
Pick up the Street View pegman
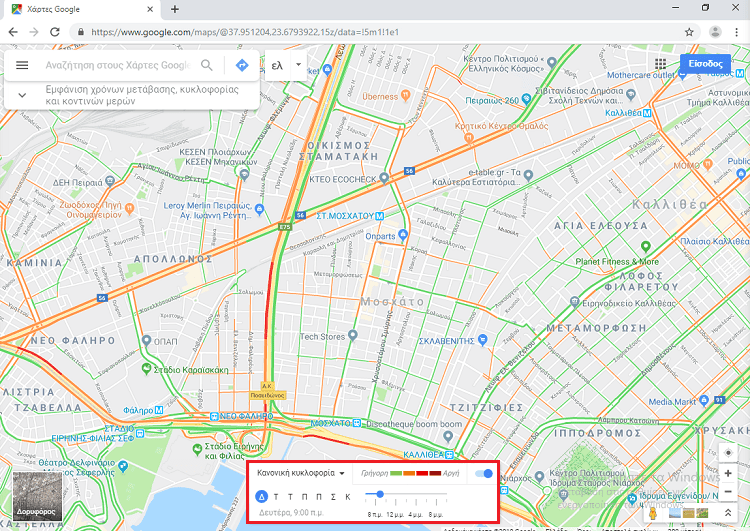[653, 514]
